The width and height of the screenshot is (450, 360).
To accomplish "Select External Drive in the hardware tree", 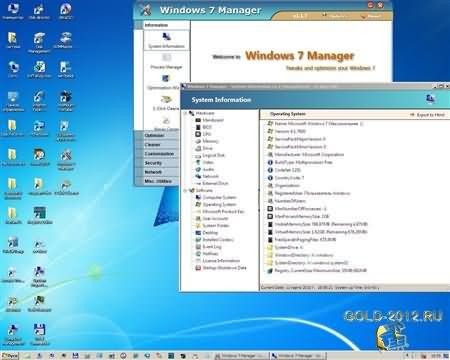I will 212,183.
